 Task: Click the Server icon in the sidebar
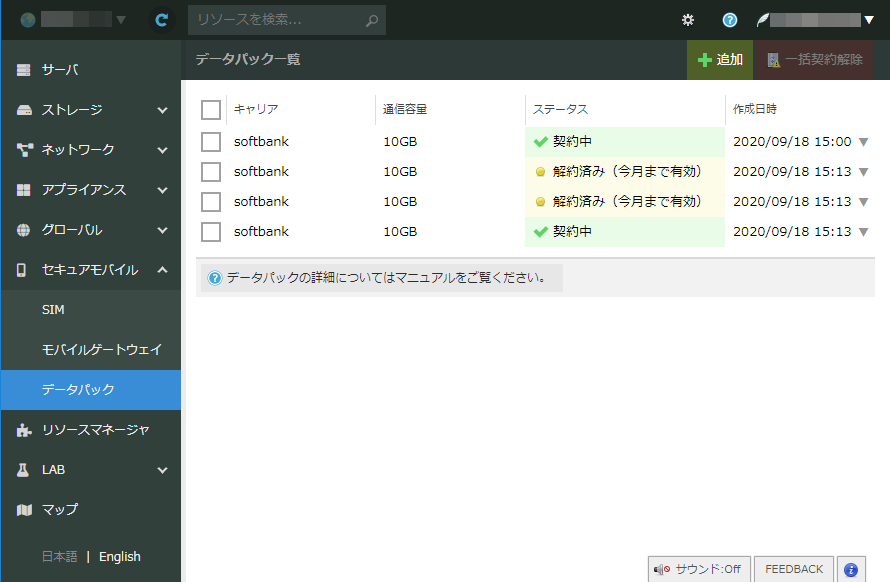tap(24, 70)
